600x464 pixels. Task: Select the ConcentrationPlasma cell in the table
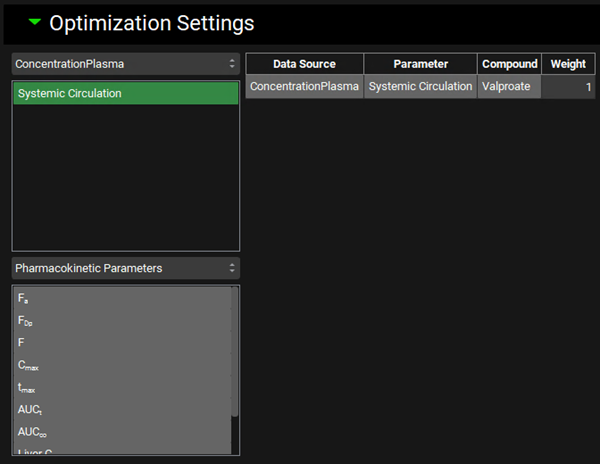pos(304,87)
